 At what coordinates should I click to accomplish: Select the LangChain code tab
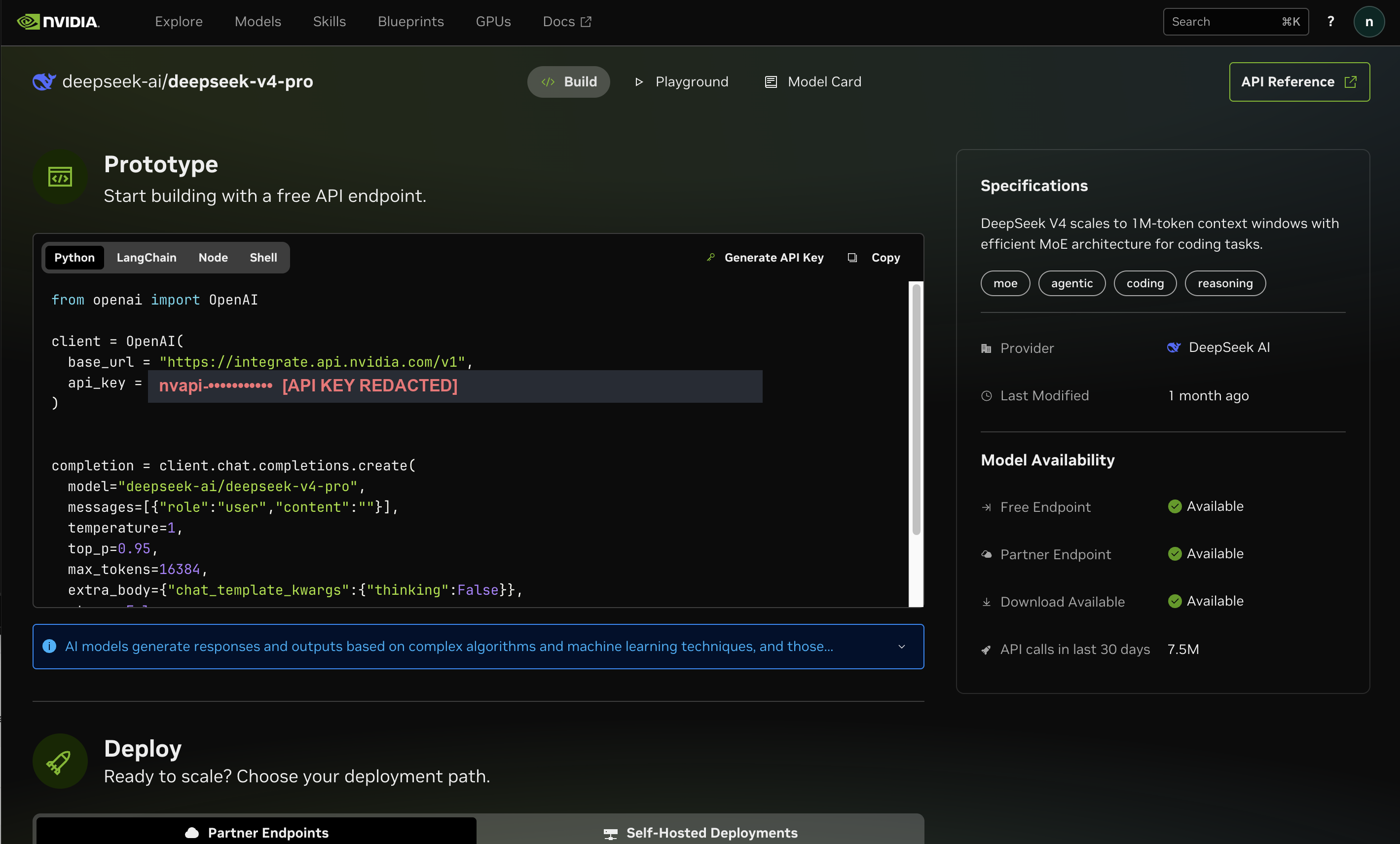147,258
